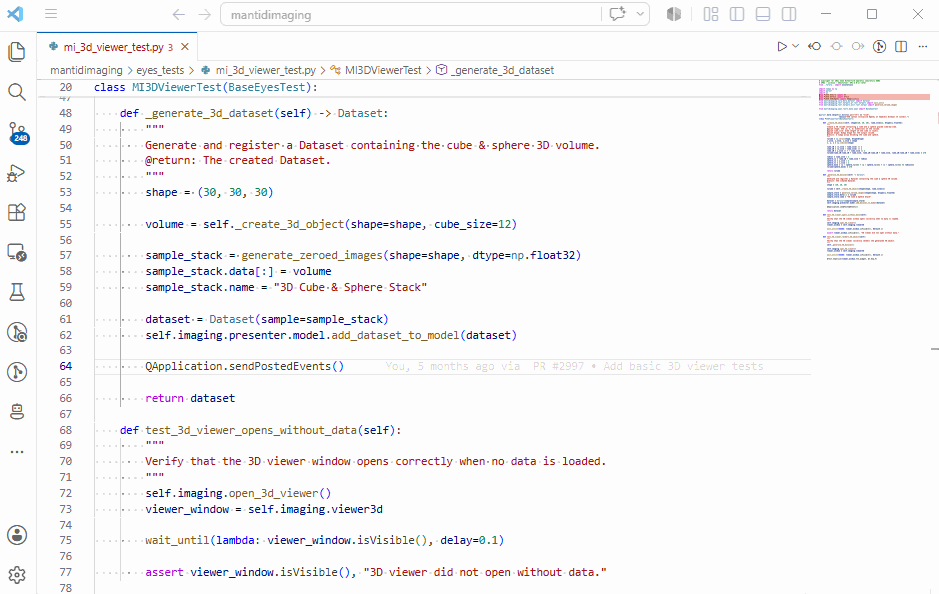Click the _generate_3d_dataset function name
Image resolution: width=939 pixels, height=594 pixels.
click(x=210, y=113)
